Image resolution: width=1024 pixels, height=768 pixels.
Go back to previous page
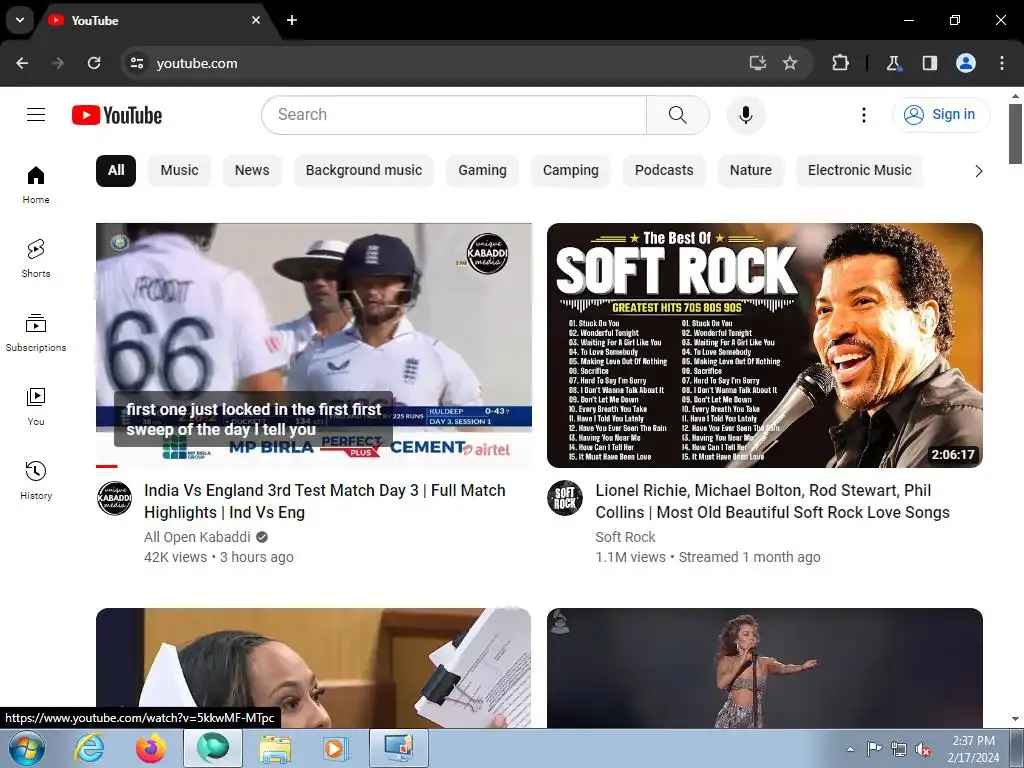point(22,63)
